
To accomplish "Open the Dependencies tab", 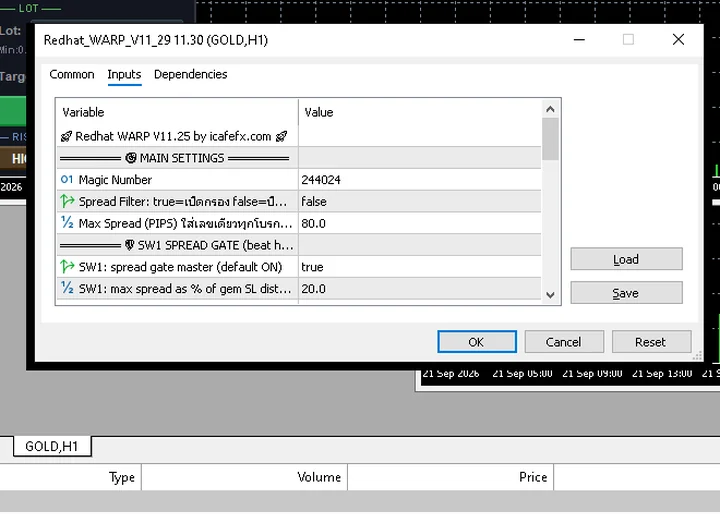I will pyautogui.click(x=191, y=74).
